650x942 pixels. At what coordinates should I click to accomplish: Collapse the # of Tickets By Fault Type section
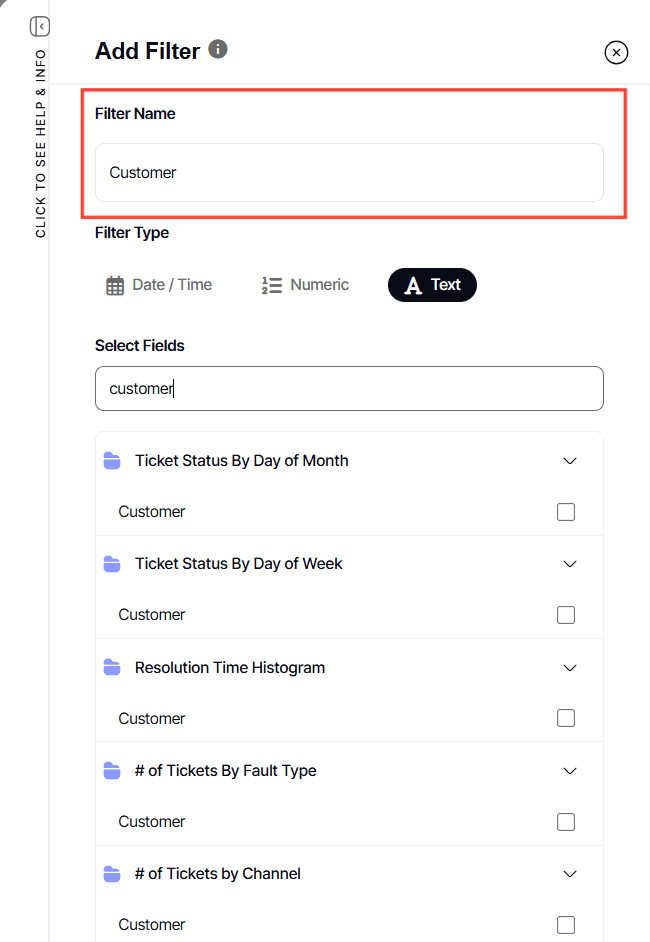click(569, 771)
